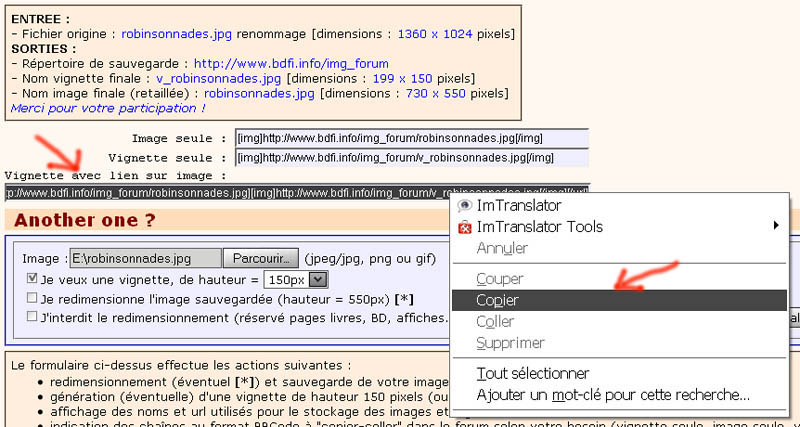
Task: Click the 199 x 150 dimensions value
Action: click(403, 79)
